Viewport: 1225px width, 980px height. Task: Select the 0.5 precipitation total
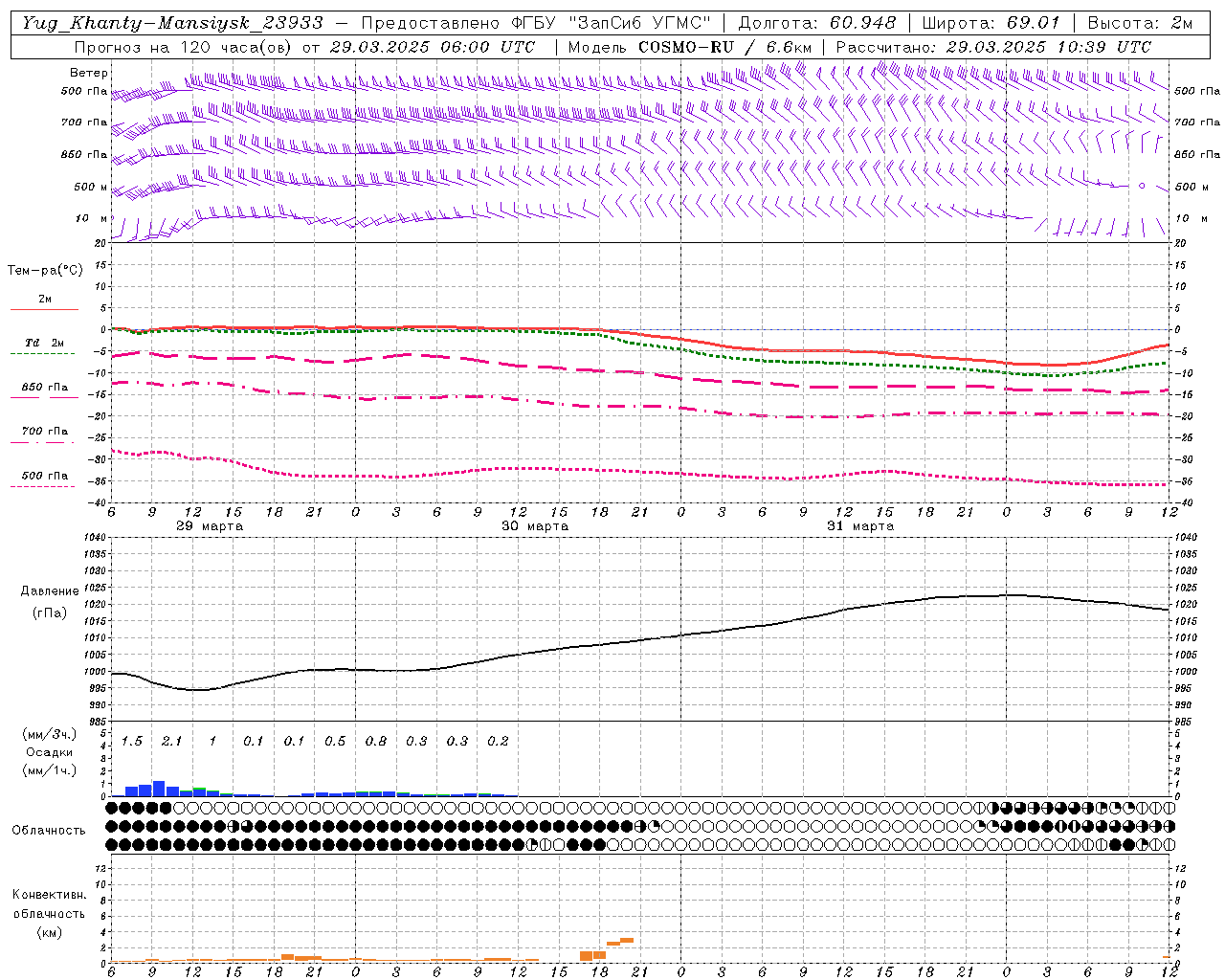[x=335, y=741]
